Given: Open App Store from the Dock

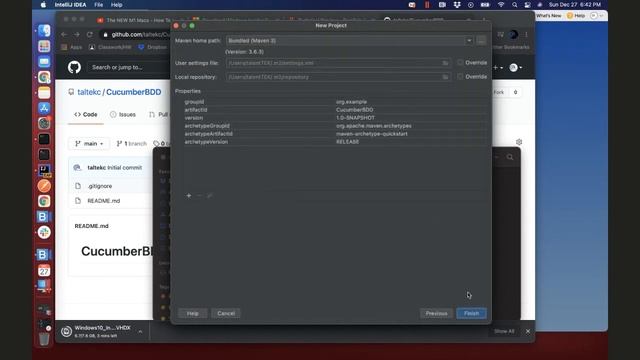Looking at the screenshot, I should pos(44,108).
